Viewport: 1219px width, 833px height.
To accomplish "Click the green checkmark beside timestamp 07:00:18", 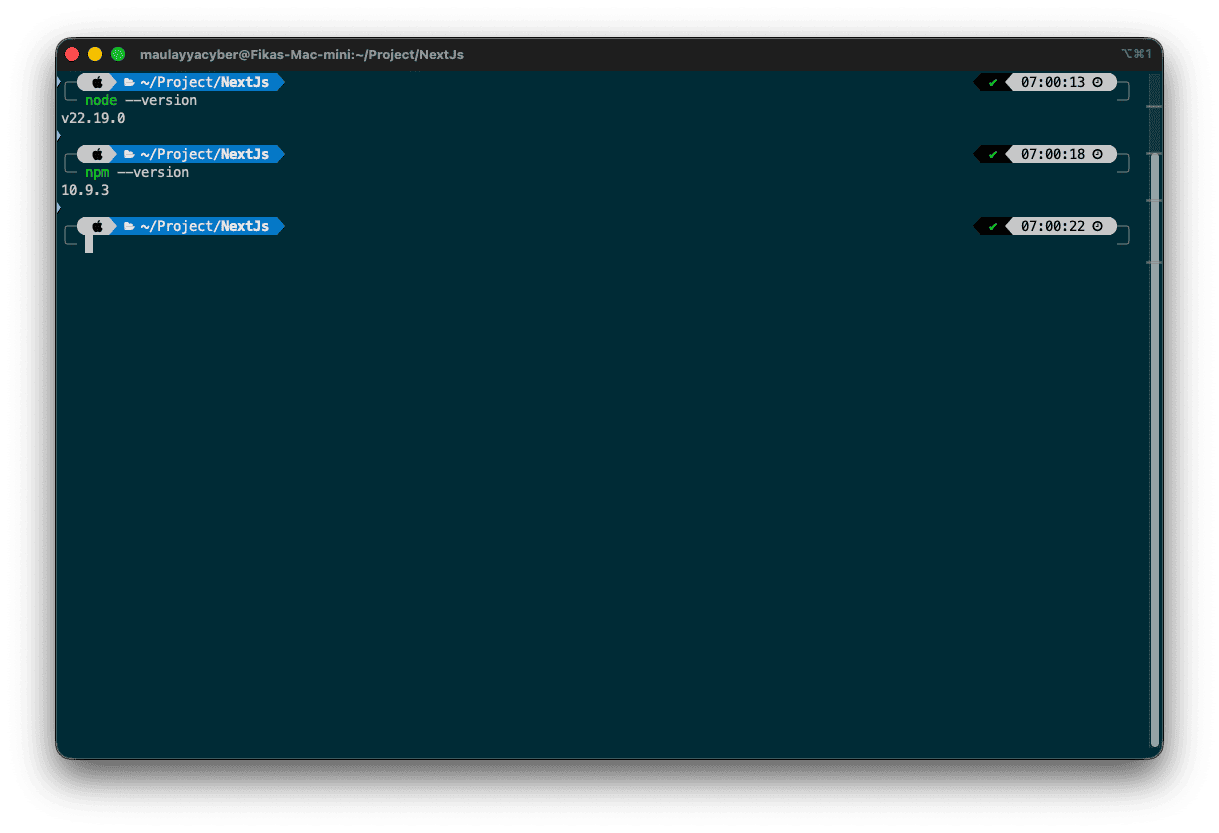I will coord(991,154).
